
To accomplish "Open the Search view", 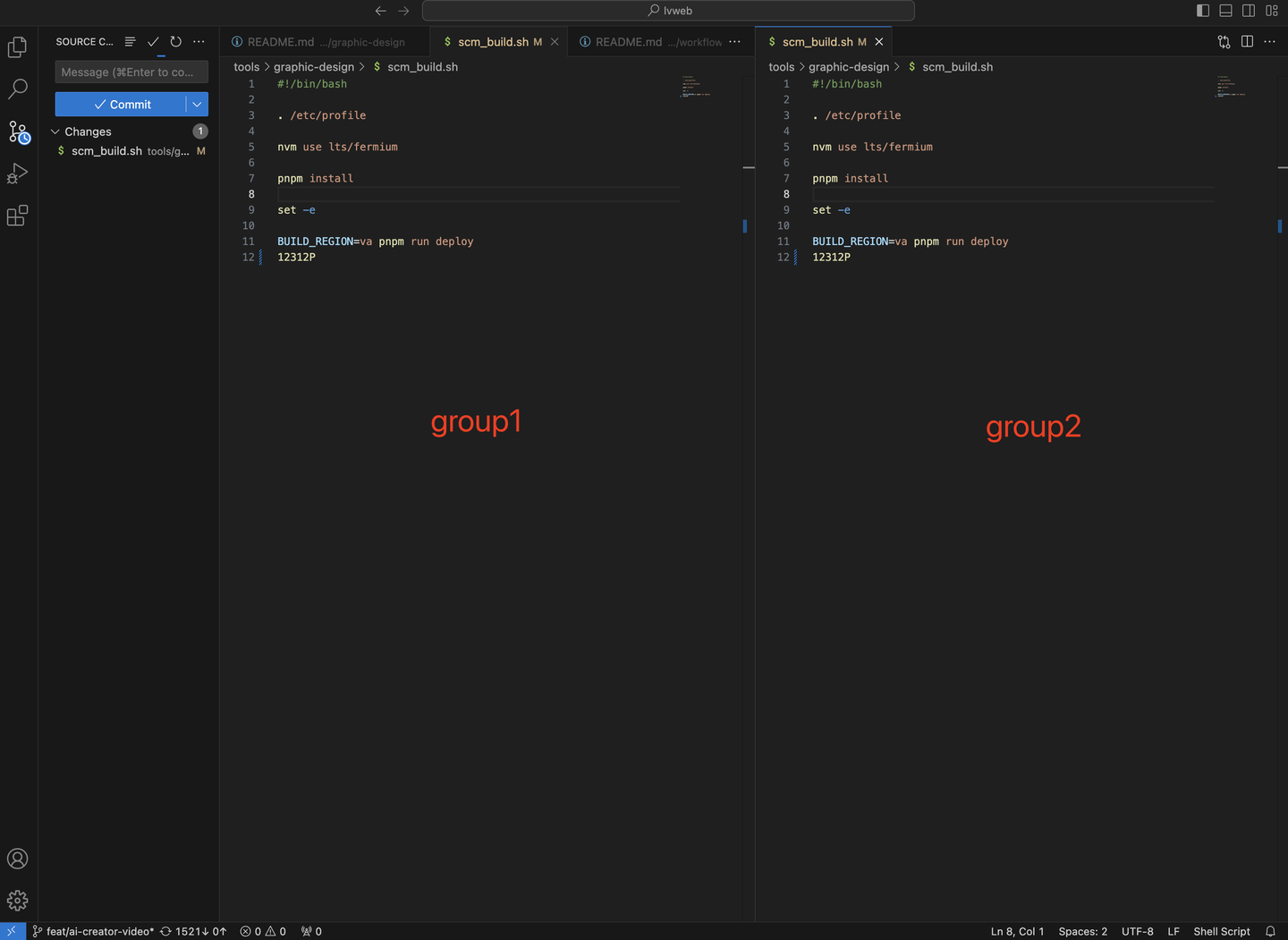I will click(x=17, y=89).
